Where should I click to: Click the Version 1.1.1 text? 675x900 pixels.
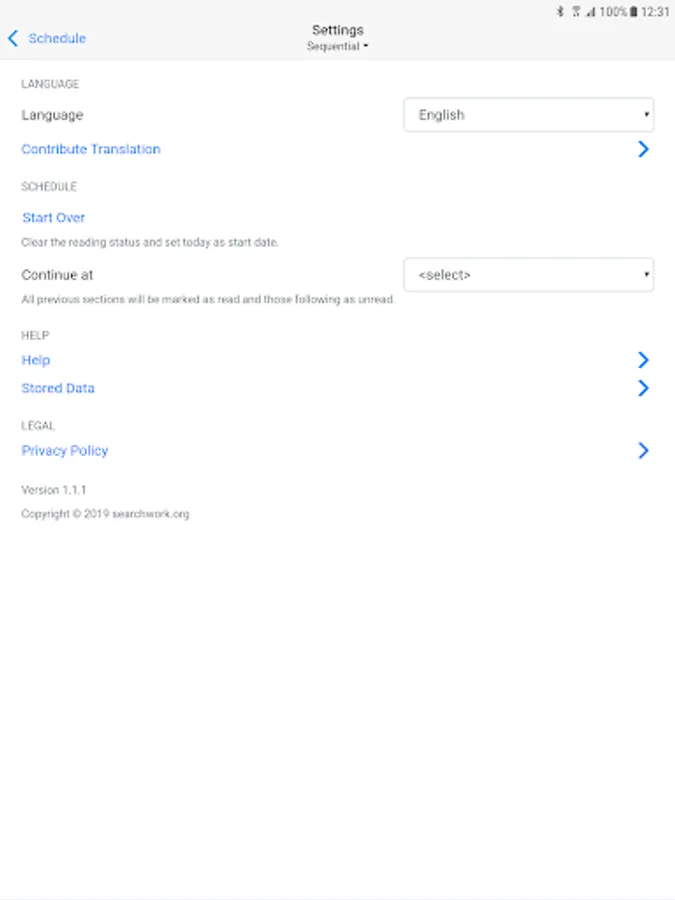[54, 490]
